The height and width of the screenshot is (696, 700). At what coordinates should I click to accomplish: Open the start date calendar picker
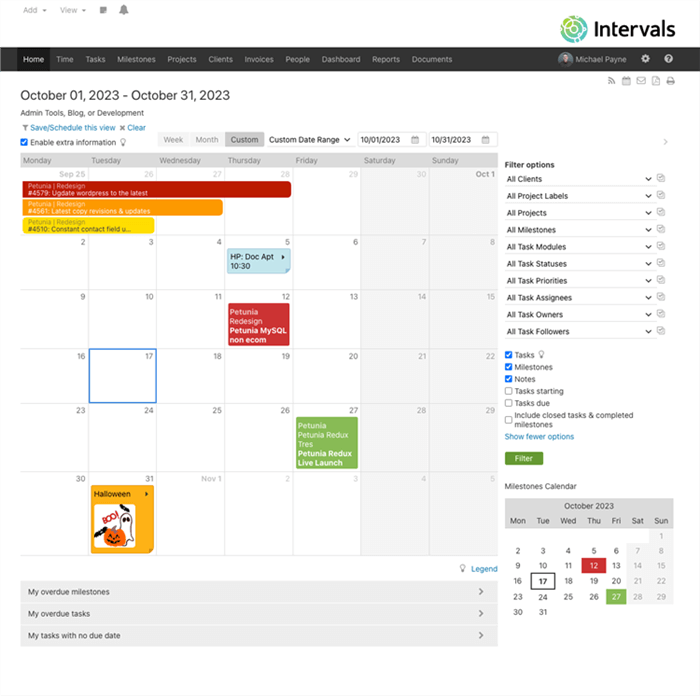[x=415, y=140]
